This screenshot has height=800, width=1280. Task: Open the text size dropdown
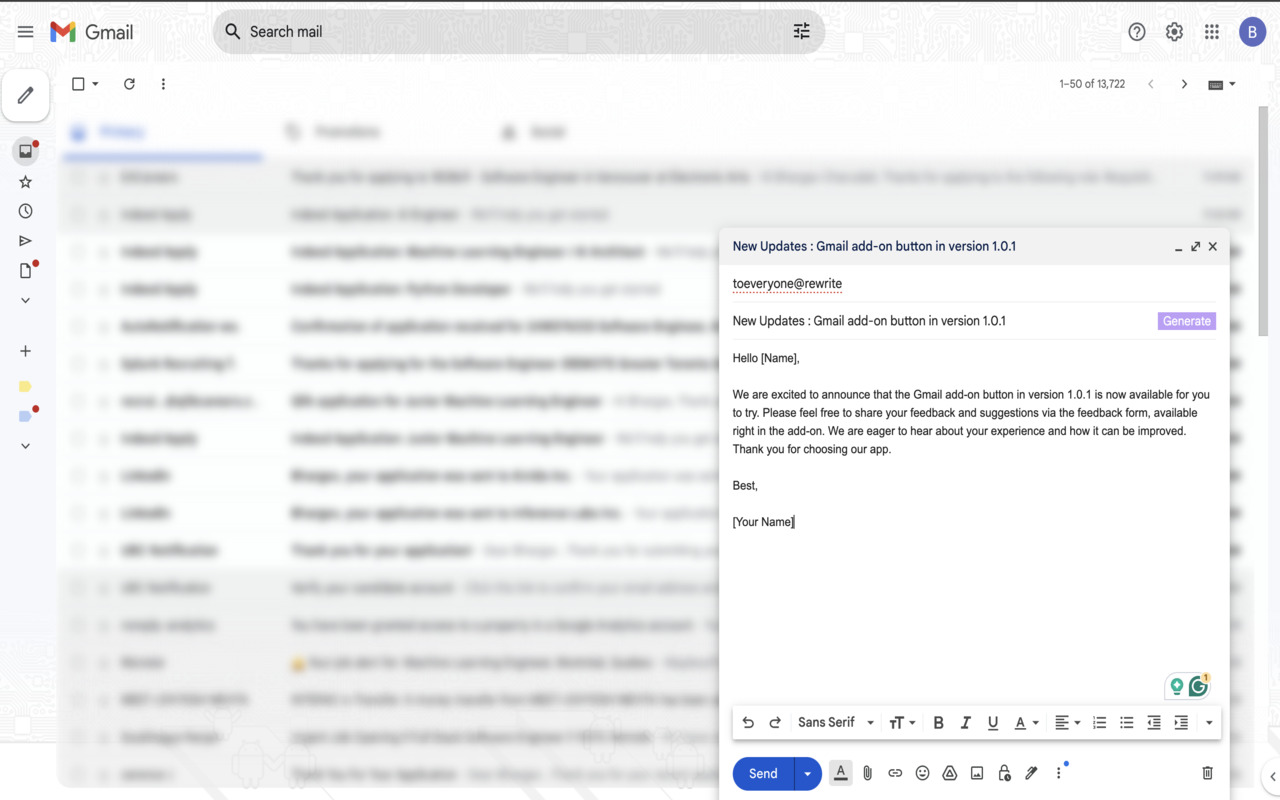point(902,723)
